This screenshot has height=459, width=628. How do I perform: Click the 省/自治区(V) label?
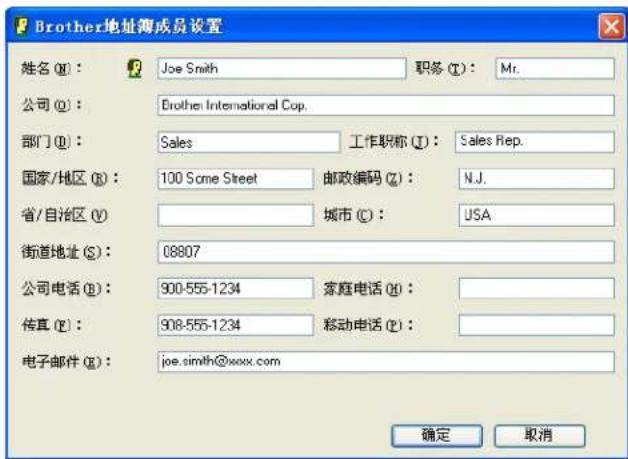point(64,215)
